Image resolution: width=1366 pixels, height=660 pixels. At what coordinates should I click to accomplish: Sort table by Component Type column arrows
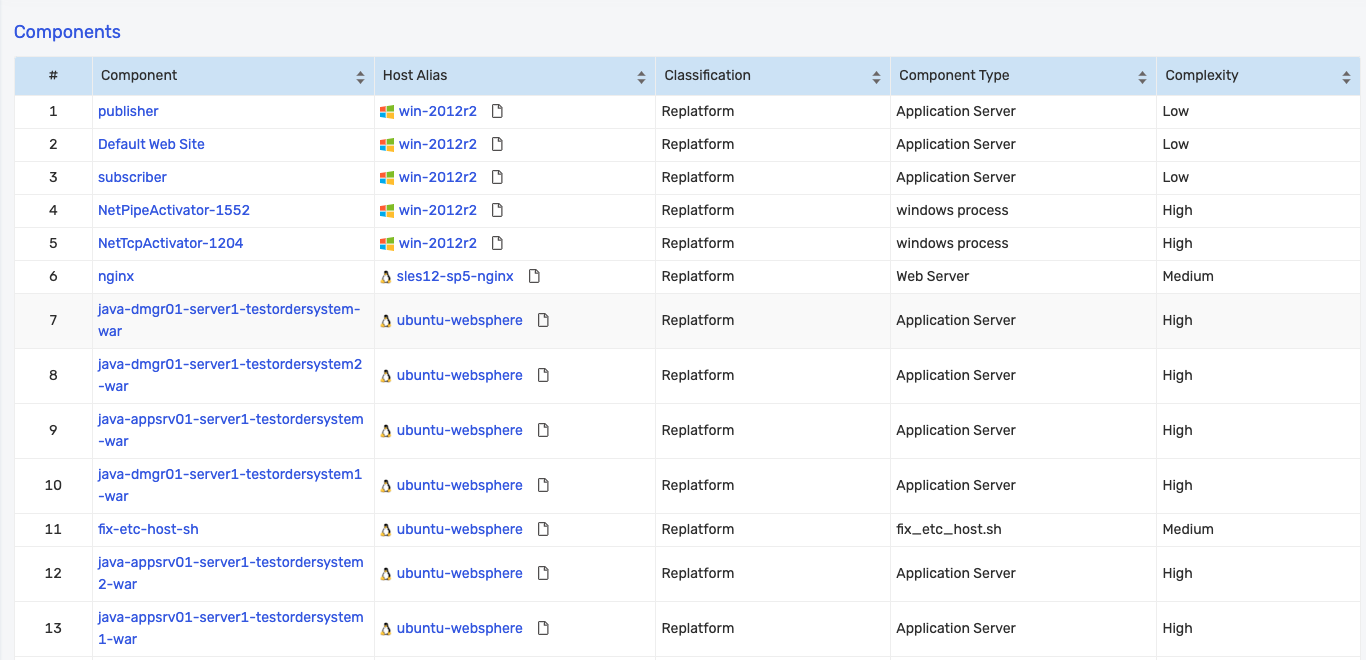pos(1142,77)
